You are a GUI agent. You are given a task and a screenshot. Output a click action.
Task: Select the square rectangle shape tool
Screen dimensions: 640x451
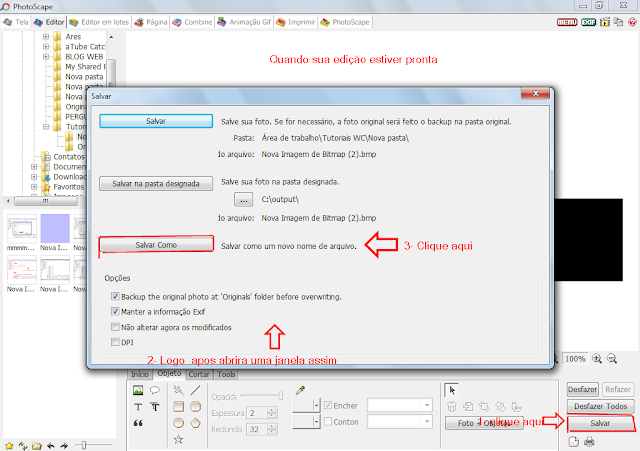178,407
